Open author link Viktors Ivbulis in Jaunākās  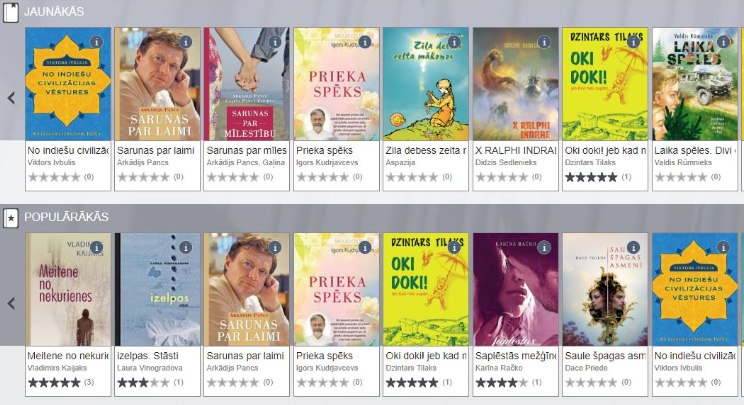click(51, 163)
